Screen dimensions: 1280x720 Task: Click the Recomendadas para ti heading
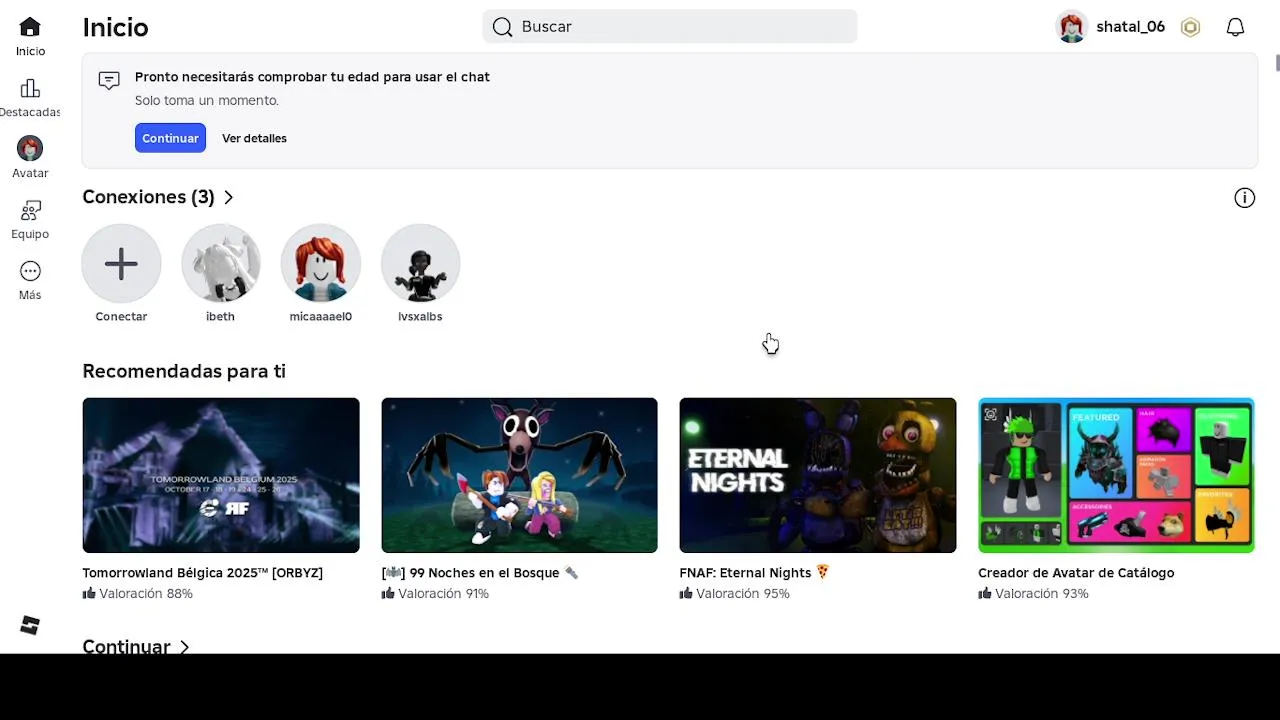click(184, 371)
